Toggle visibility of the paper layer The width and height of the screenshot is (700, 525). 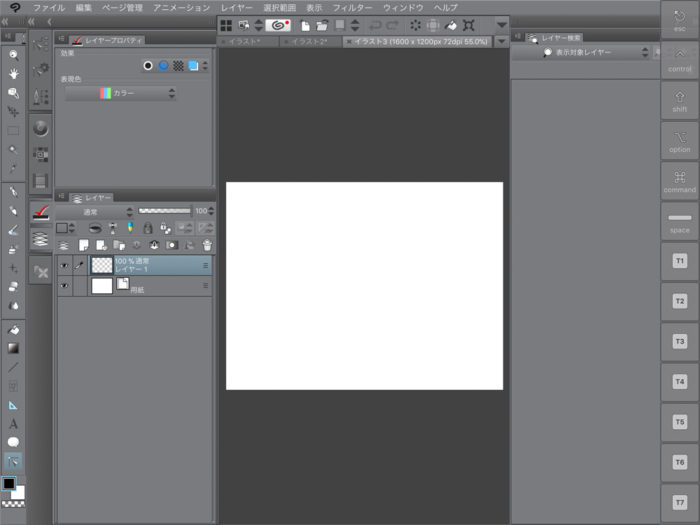(x=64, y=286)
